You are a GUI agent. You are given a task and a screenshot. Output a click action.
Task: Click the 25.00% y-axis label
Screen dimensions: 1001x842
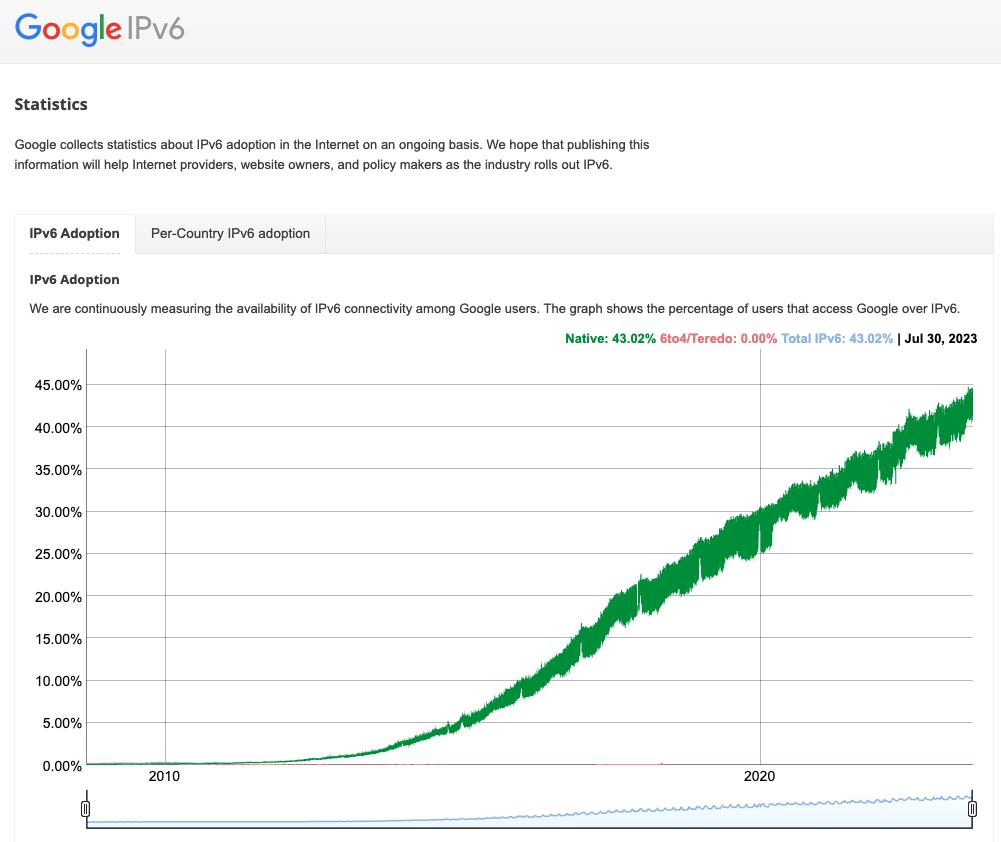pyautogui.click(x=58, y=554)
